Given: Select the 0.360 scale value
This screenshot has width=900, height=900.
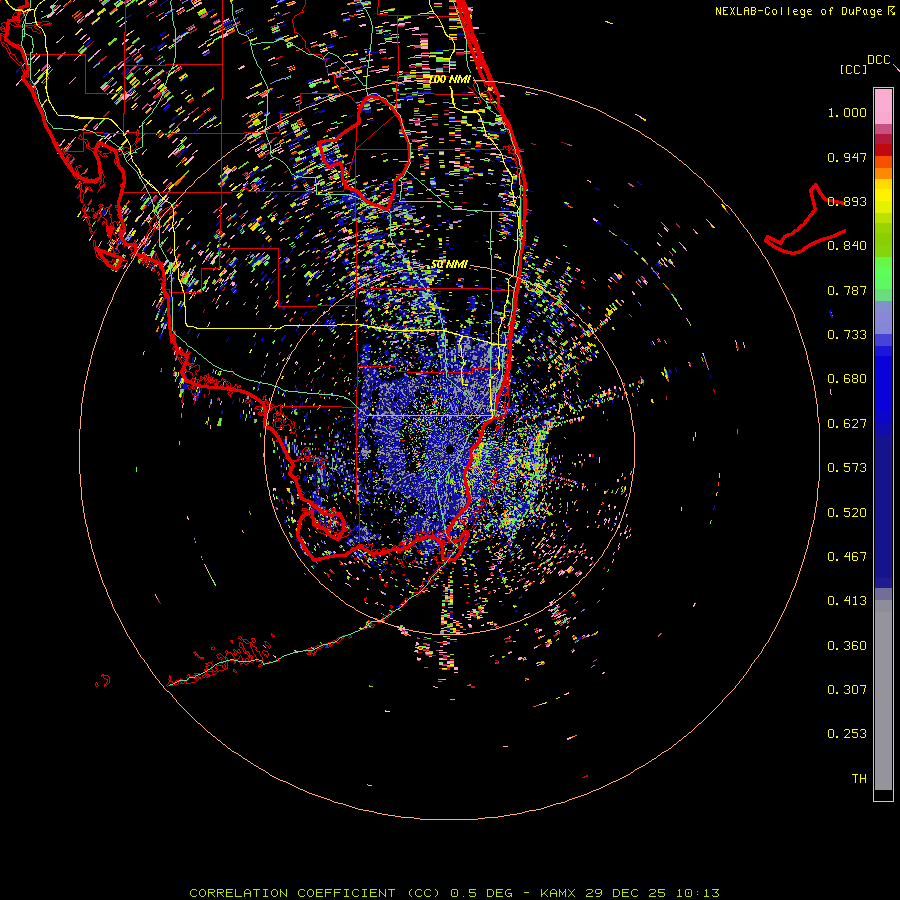Looking at the screenshot, I should coord(847,646).
